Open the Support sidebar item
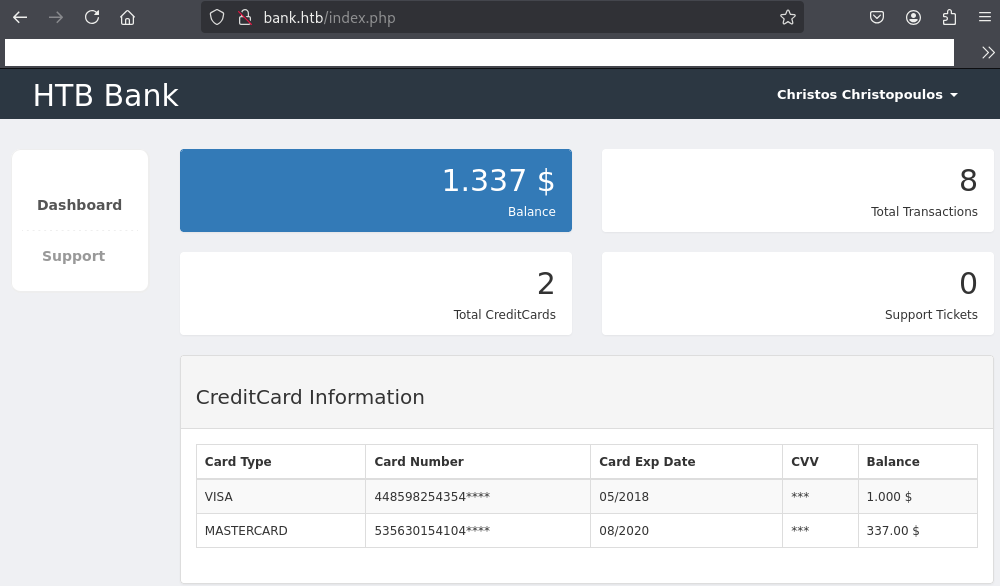The image size is (1000, 586). (73, 256)
